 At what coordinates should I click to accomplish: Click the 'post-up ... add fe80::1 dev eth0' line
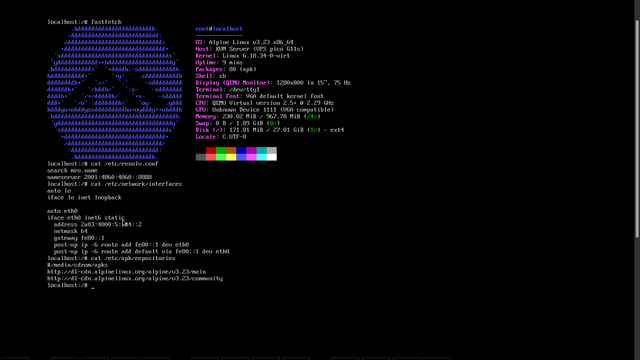click(x=122, y=245)
